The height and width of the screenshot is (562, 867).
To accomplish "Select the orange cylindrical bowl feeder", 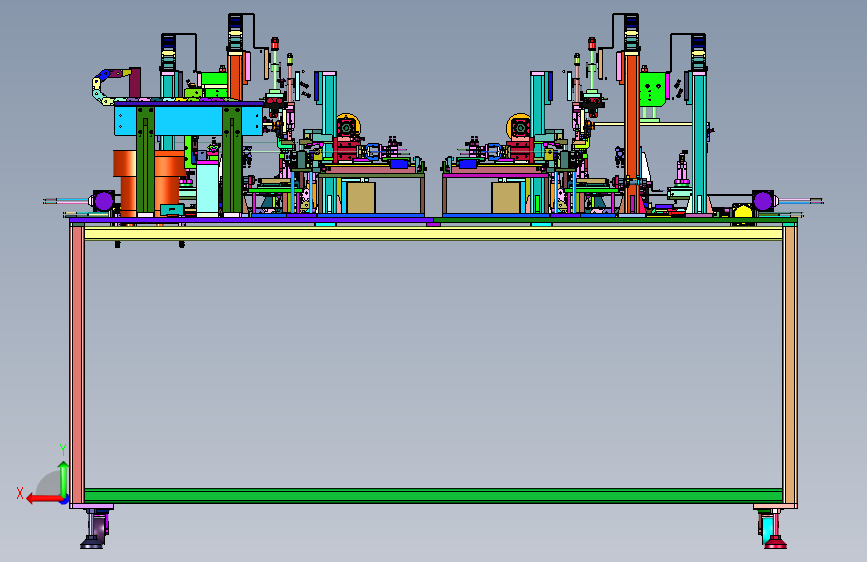I will click(x=128, y=183).
